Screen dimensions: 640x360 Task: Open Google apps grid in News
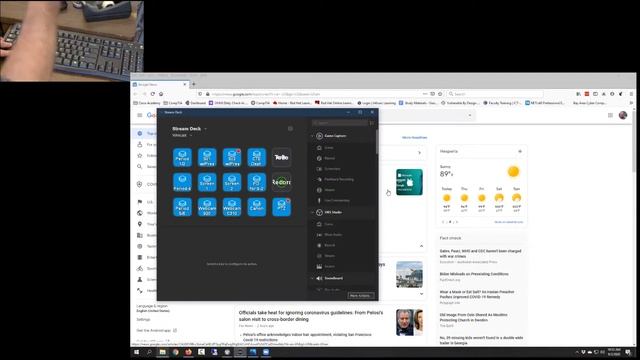pos(610,115)
